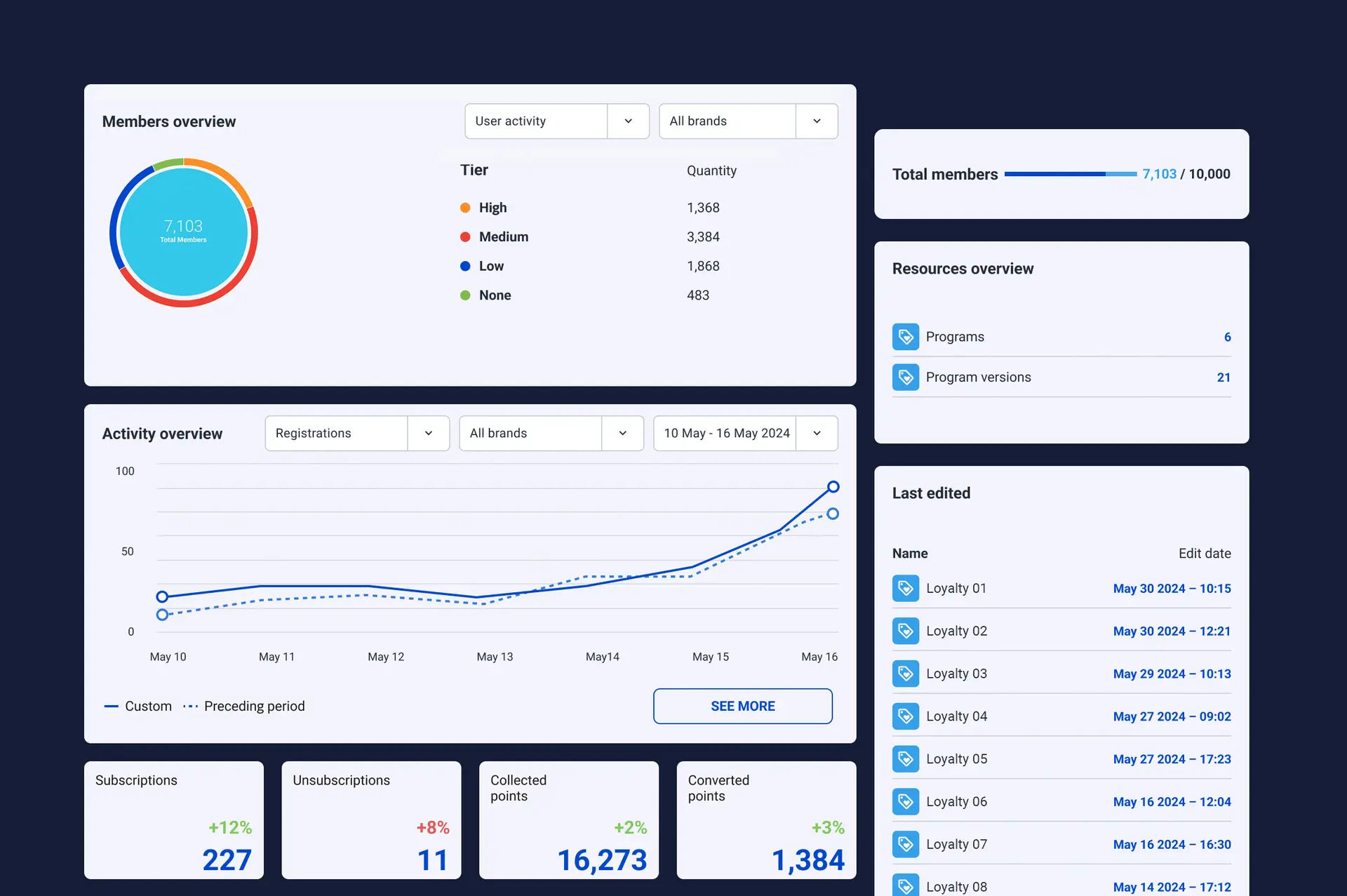Image resolution: width=1347 pixels, height=896 pixels.
Task: Click the green None tier dot indicator
Action: click(x=465, y=295)
